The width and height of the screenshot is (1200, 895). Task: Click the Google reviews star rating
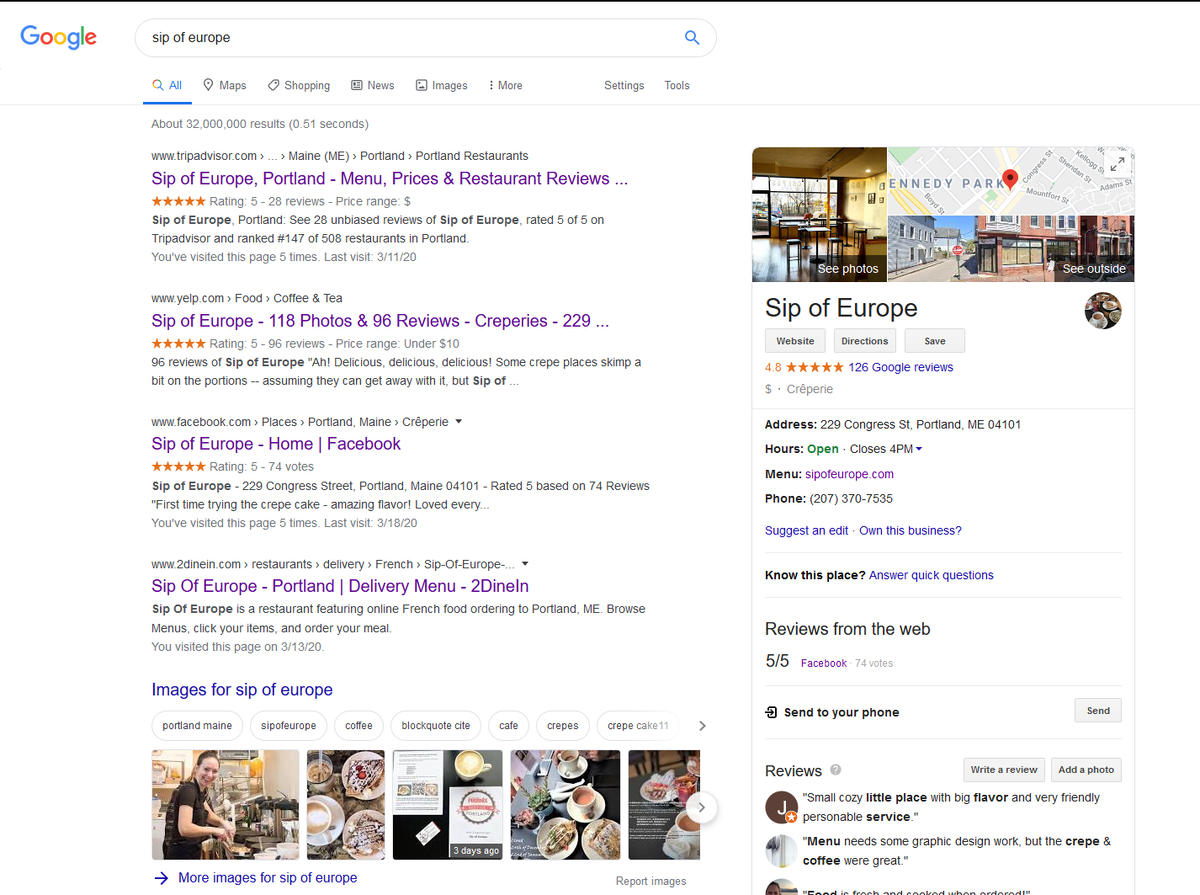coord(815,367)
